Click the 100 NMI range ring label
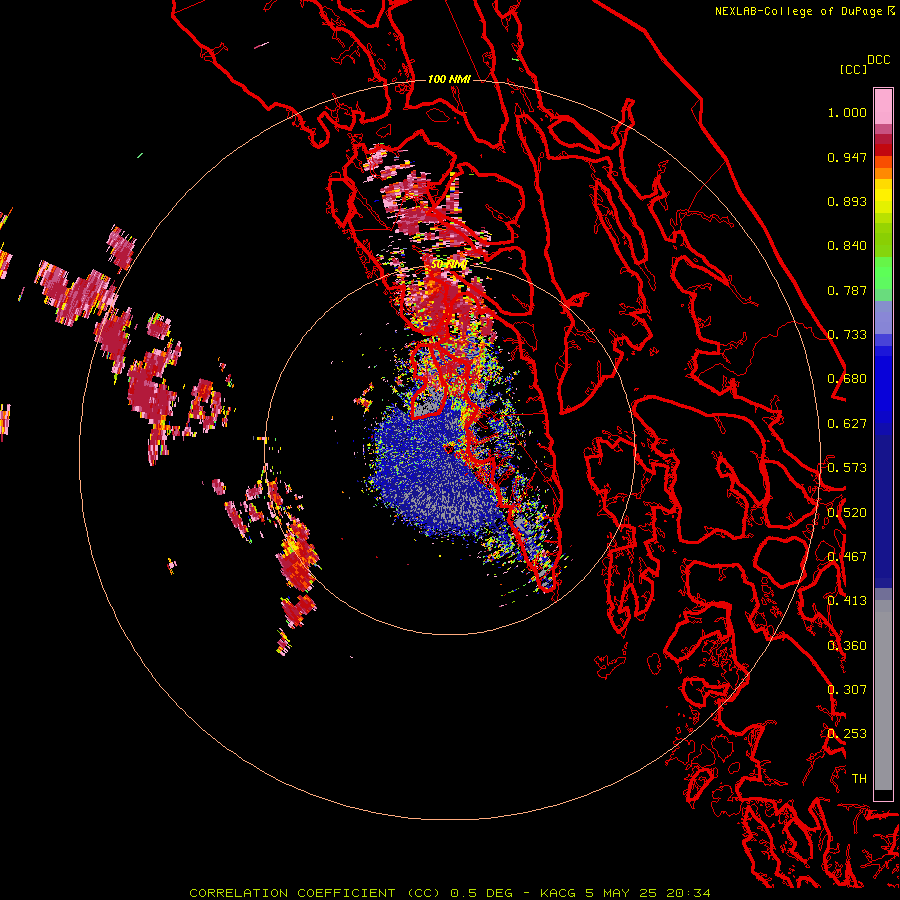 pos(449,79)
